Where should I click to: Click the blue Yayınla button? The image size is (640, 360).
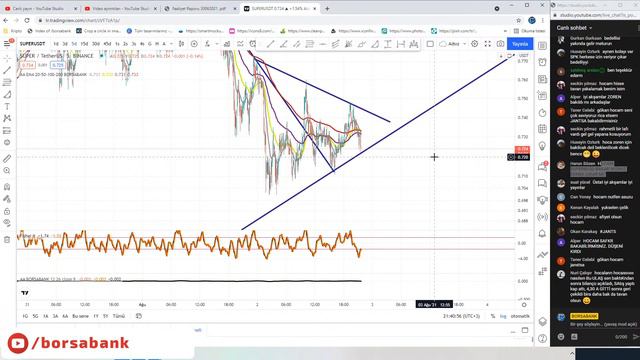520,44
